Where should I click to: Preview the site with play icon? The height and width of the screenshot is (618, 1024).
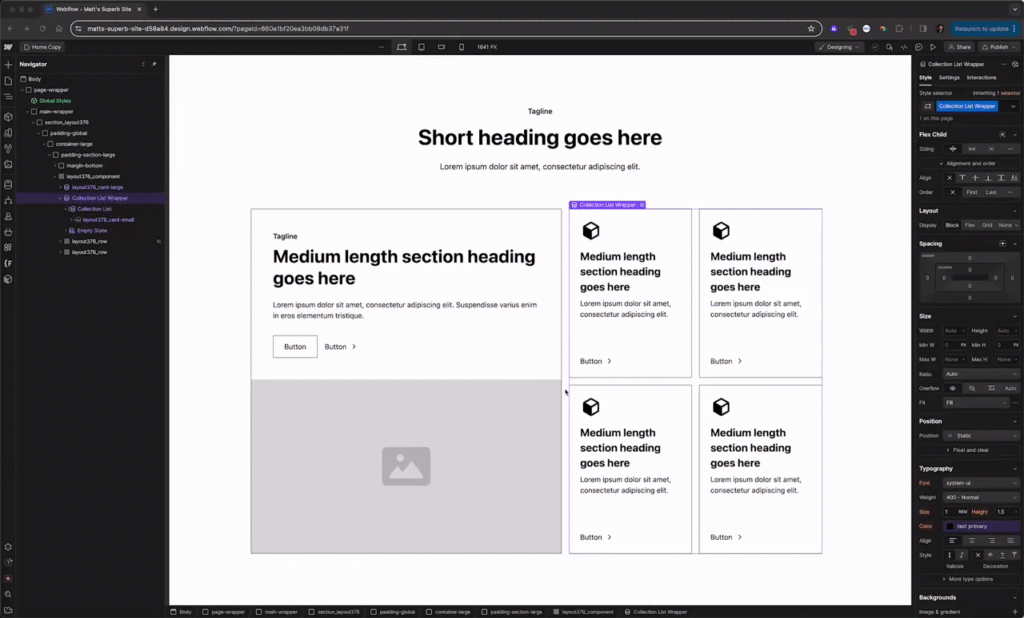(933, 47)
